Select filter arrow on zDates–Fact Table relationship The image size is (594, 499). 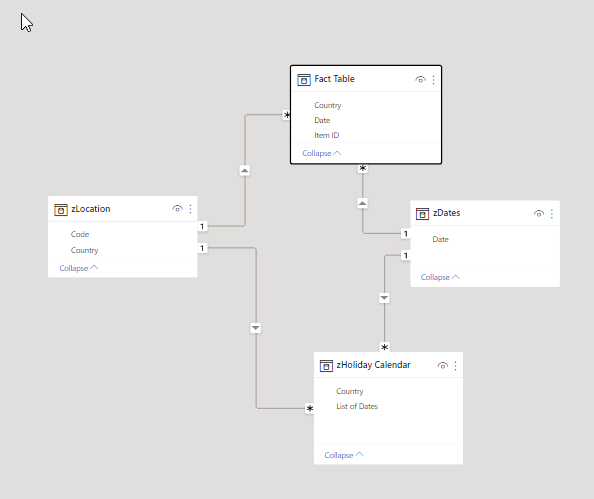[363, 203]
